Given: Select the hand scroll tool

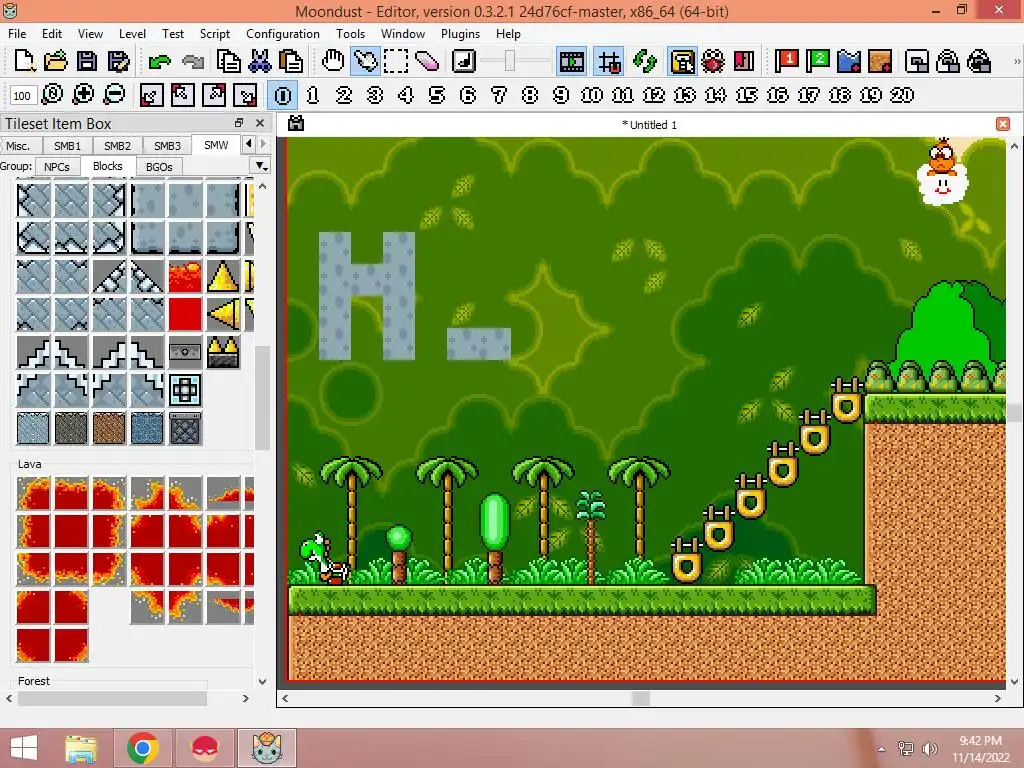Looking at the screenshot, I should click(333, 61).
